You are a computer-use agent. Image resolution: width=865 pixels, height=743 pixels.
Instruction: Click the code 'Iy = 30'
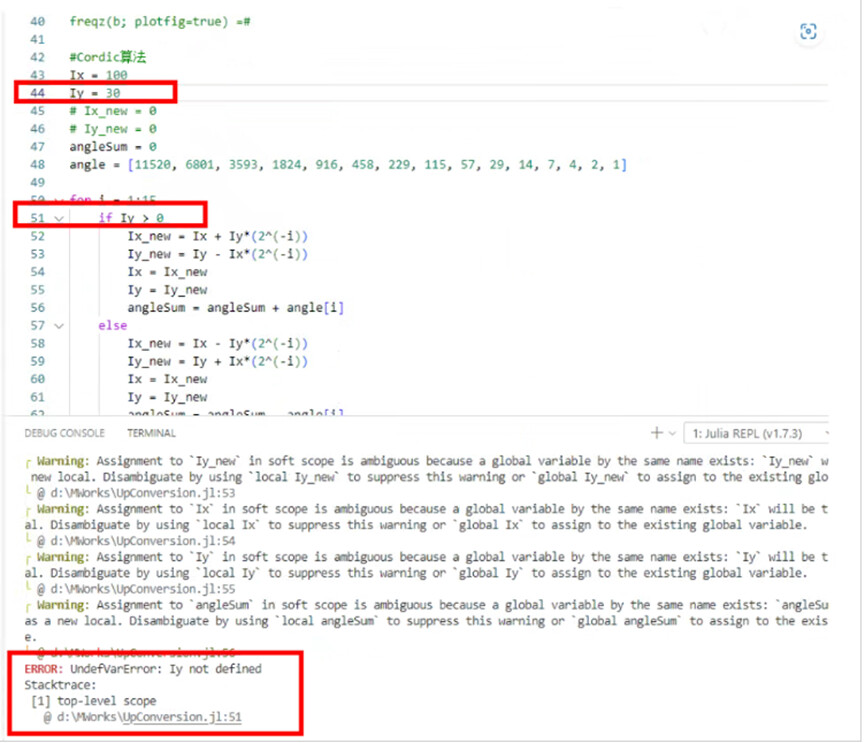[x=94, y=93]
